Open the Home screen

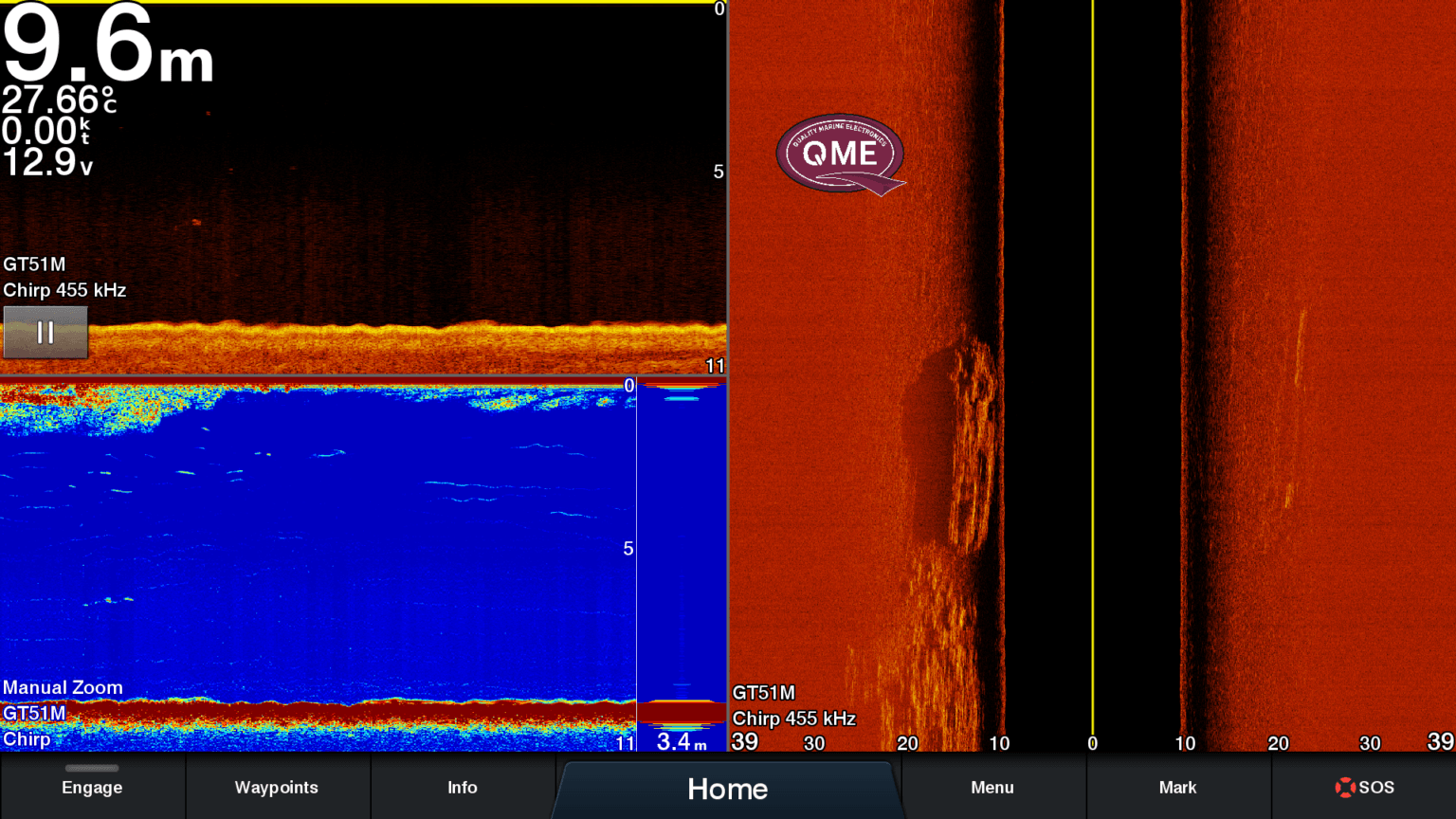[728, 788]
